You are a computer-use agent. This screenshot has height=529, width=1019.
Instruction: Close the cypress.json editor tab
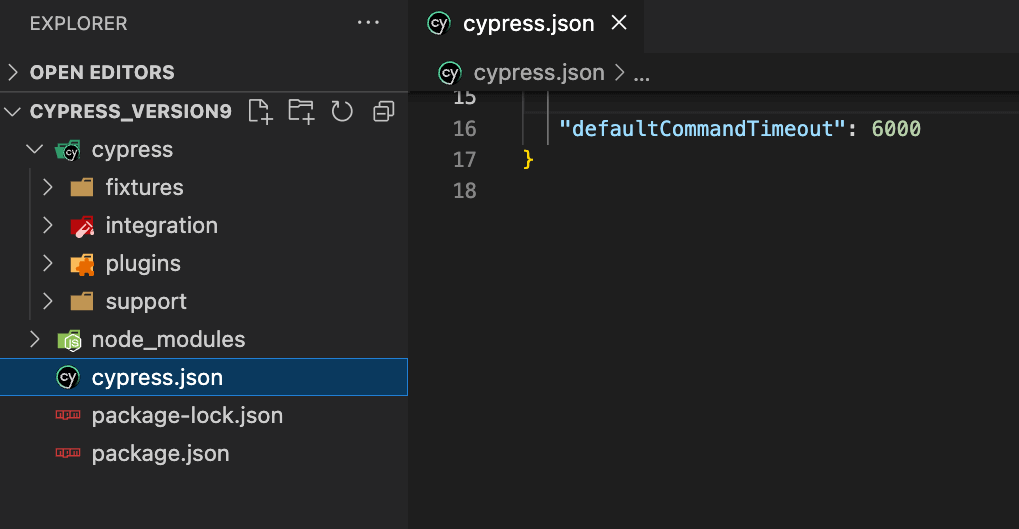619,23
